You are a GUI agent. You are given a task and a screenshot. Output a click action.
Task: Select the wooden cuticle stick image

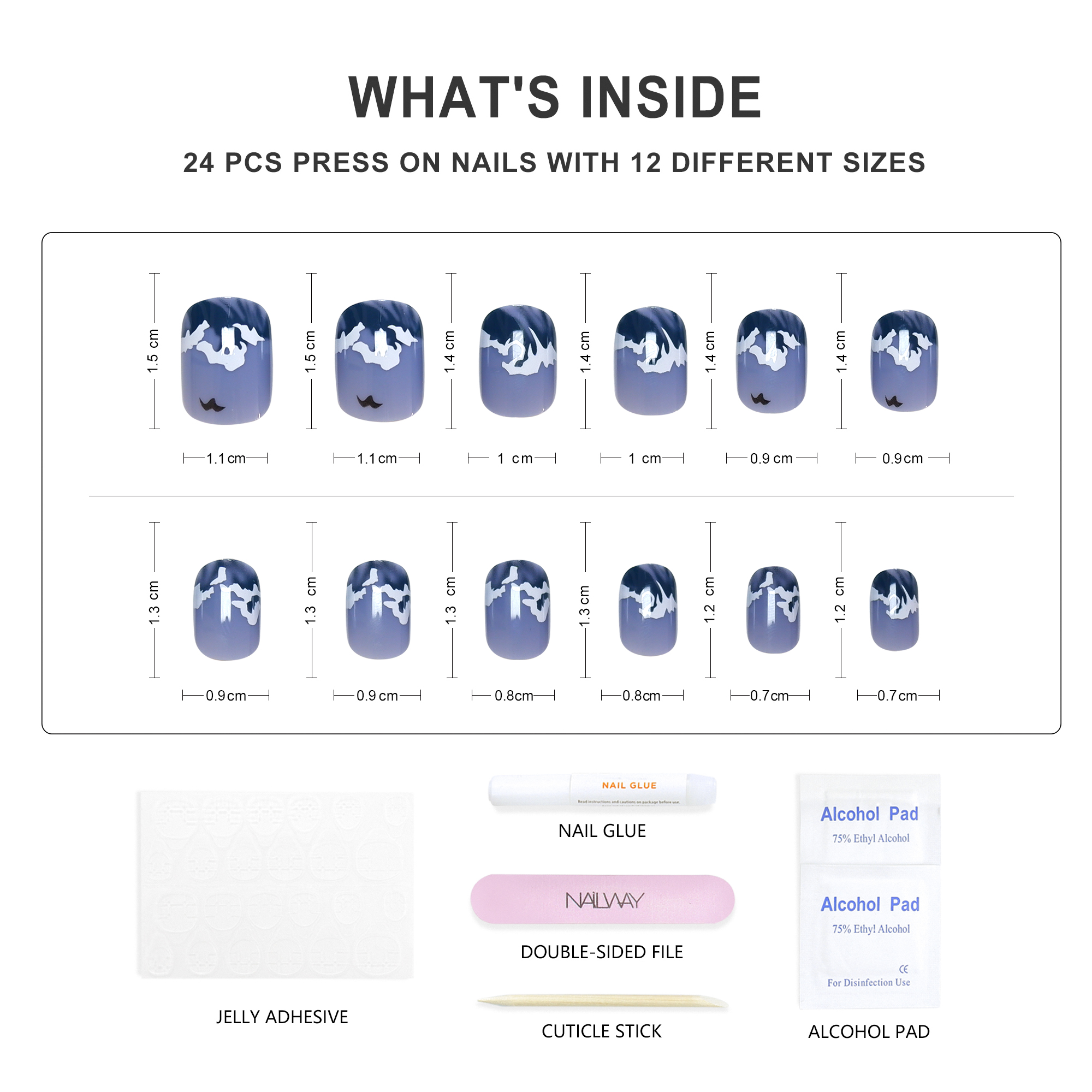[x=603, y=1002]
